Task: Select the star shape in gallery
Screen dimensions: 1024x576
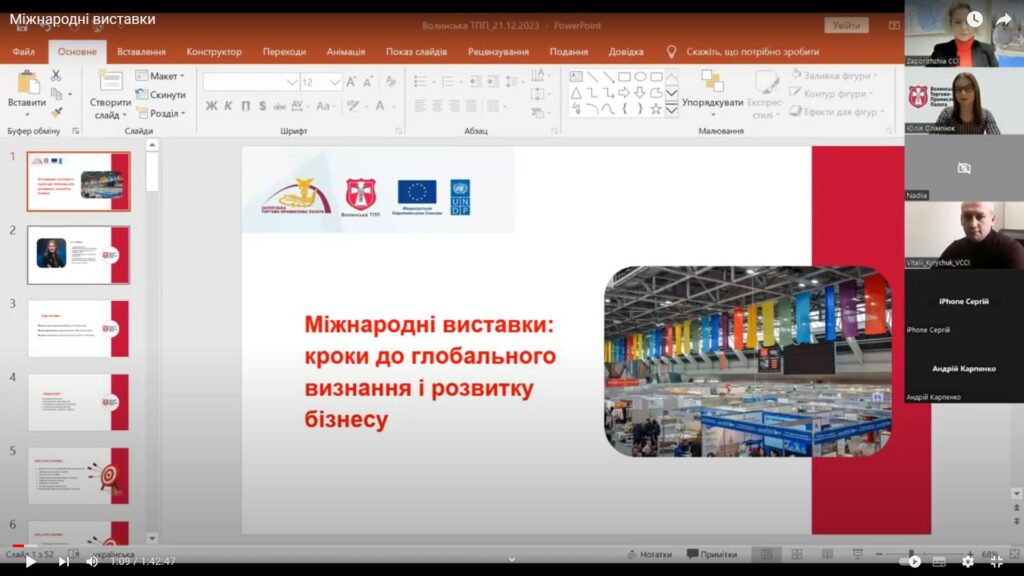Action: coord(656,109)
